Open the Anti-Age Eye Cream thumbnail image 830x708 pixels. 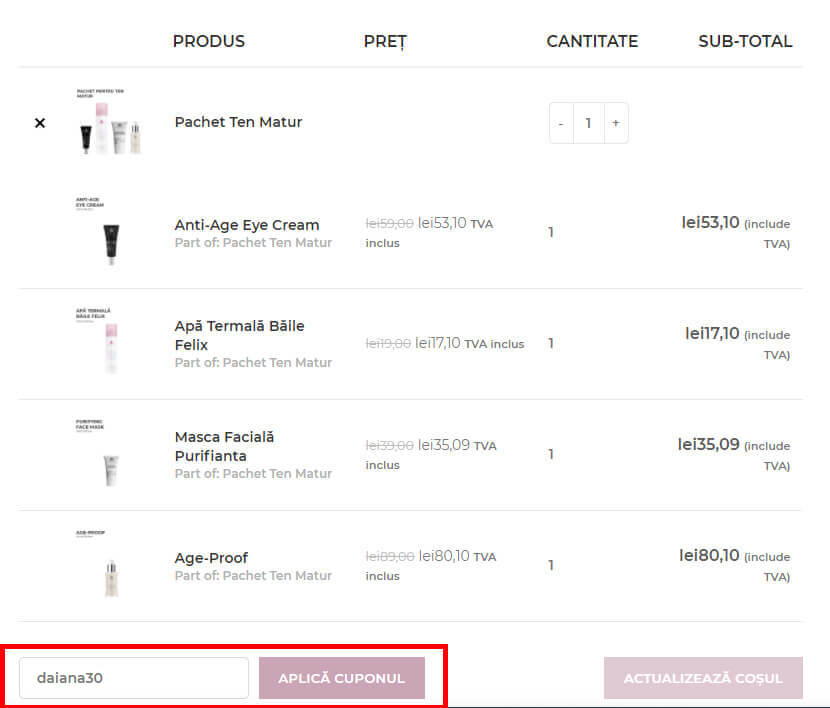pos(109,233)
